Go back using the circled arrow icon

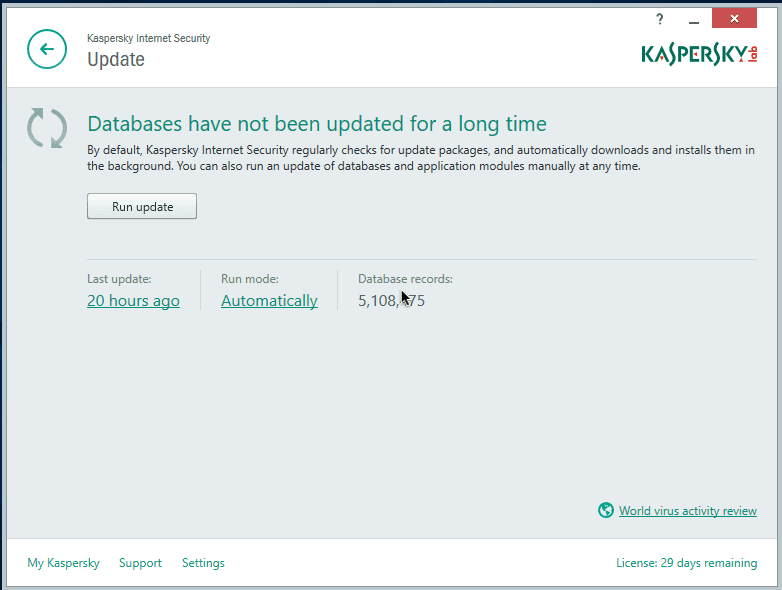[x=47, y=49]
